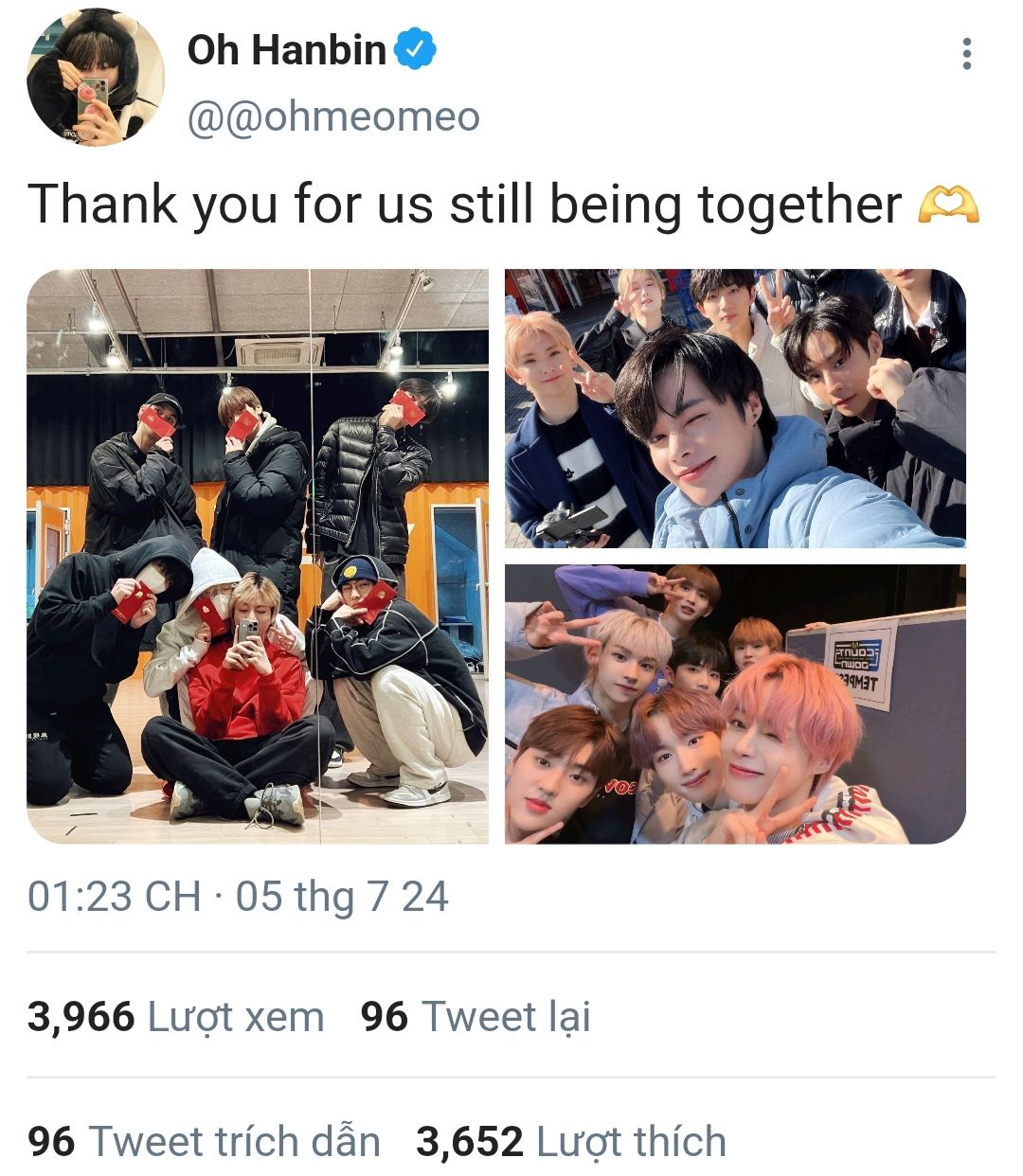Open the outdoor group selfie photo
Viewport: 1023px width, 1176px height.
[x=735, y=408]
